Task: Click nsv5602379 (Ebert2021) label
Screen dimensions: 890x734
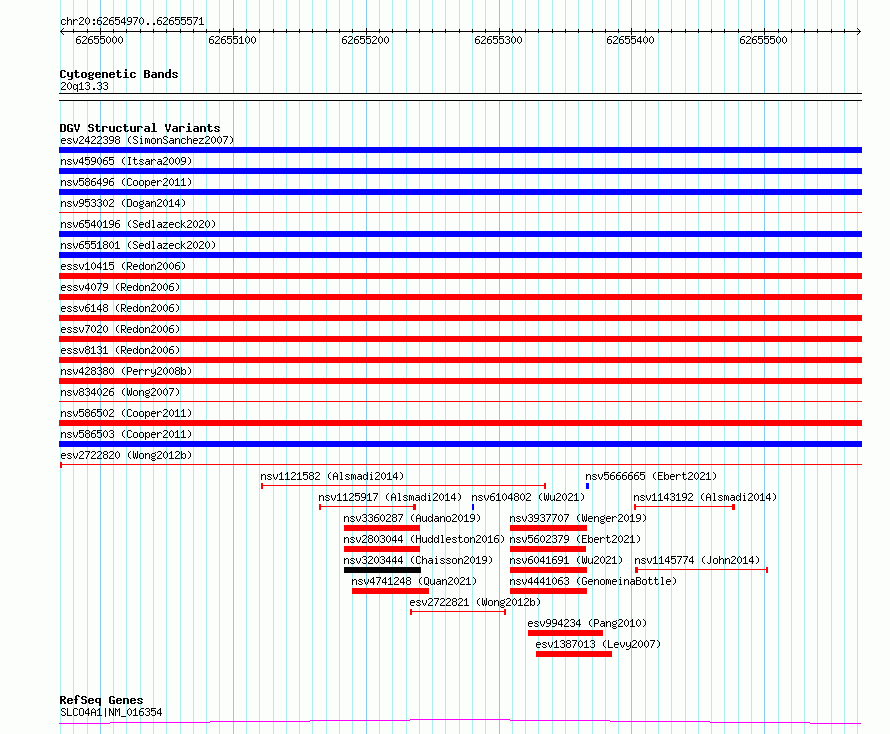Action: (575, 539)
